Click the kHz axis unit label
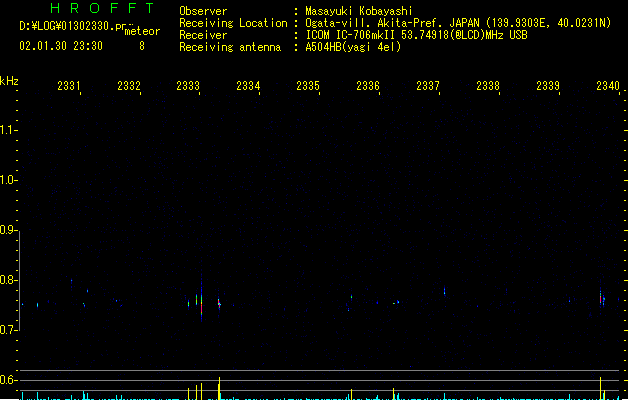Viewport: 629px width, 400px height. [x=9, y=81]
